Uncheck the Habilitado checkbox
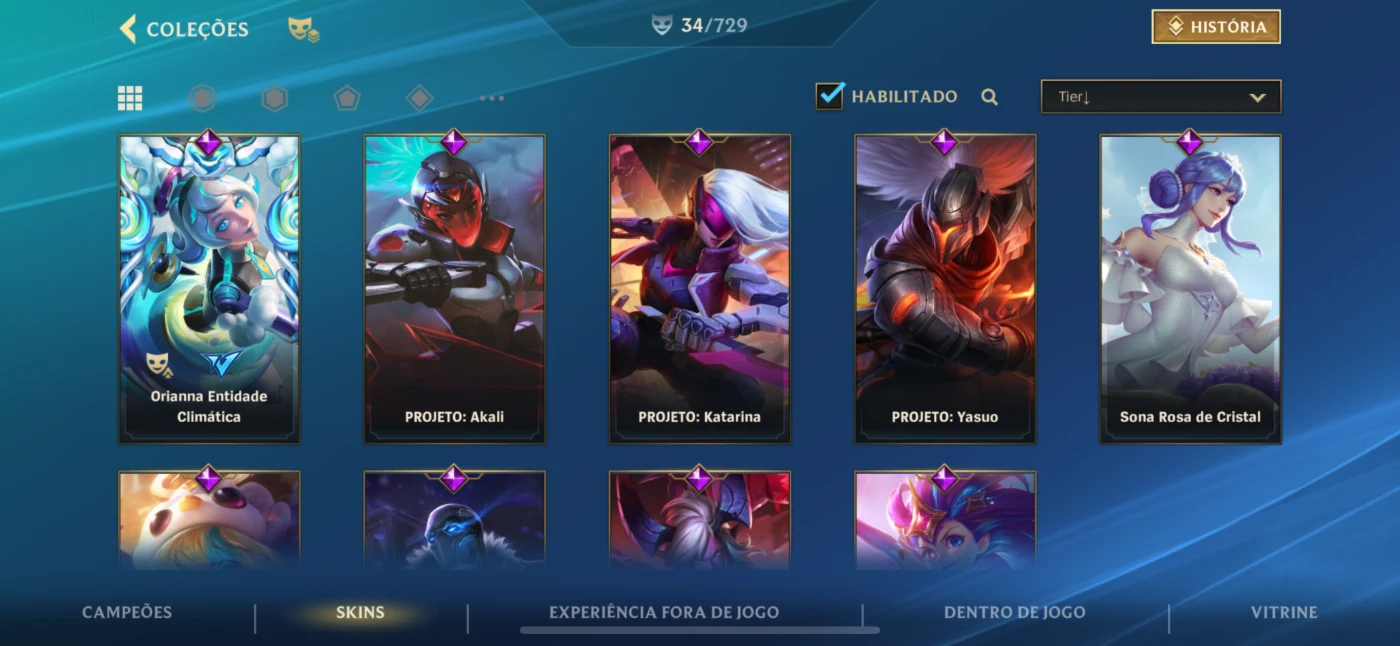The width and height of the screenshot is (1400, 646). (830, 96)
